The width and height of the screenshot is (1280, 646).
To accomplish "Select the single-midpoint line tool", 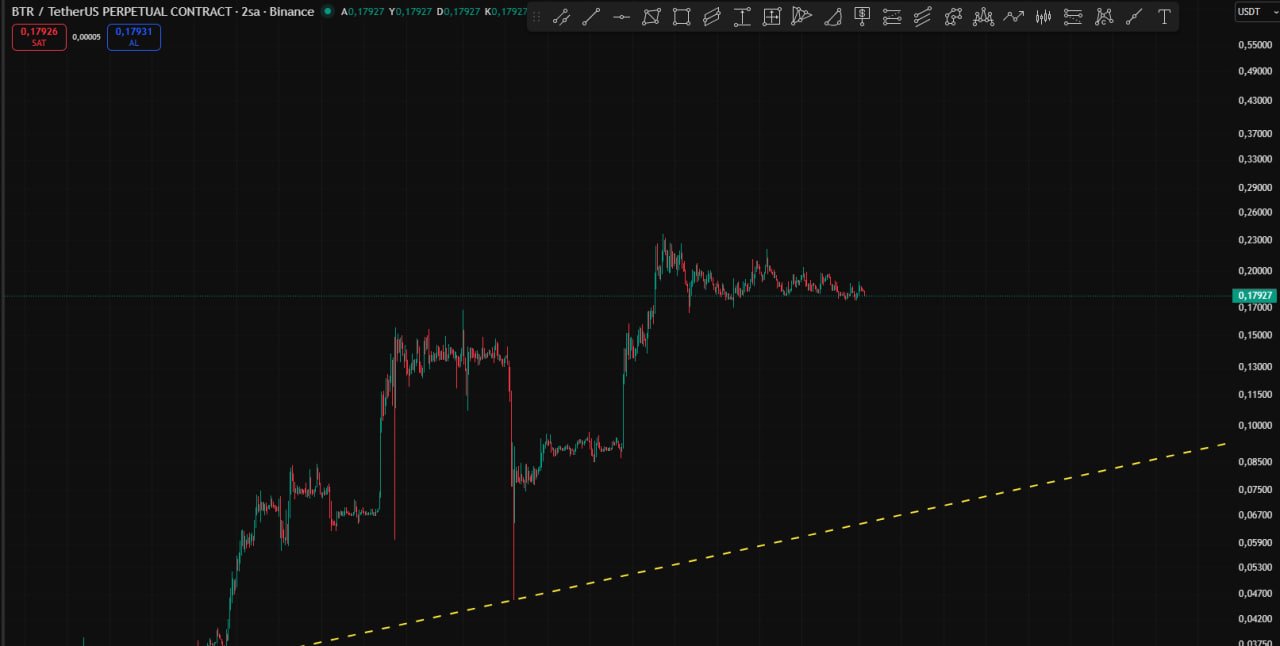I will (x=1134, y=17).
